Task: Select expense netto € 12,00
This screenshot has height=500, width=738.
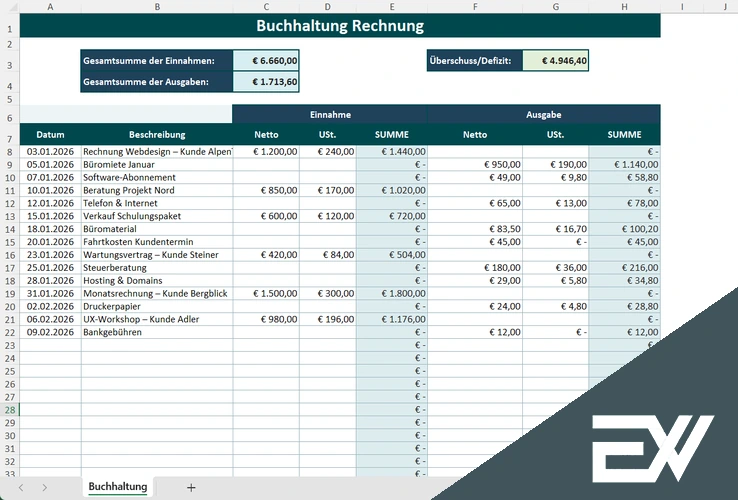Action: click(x=475, y=332)
